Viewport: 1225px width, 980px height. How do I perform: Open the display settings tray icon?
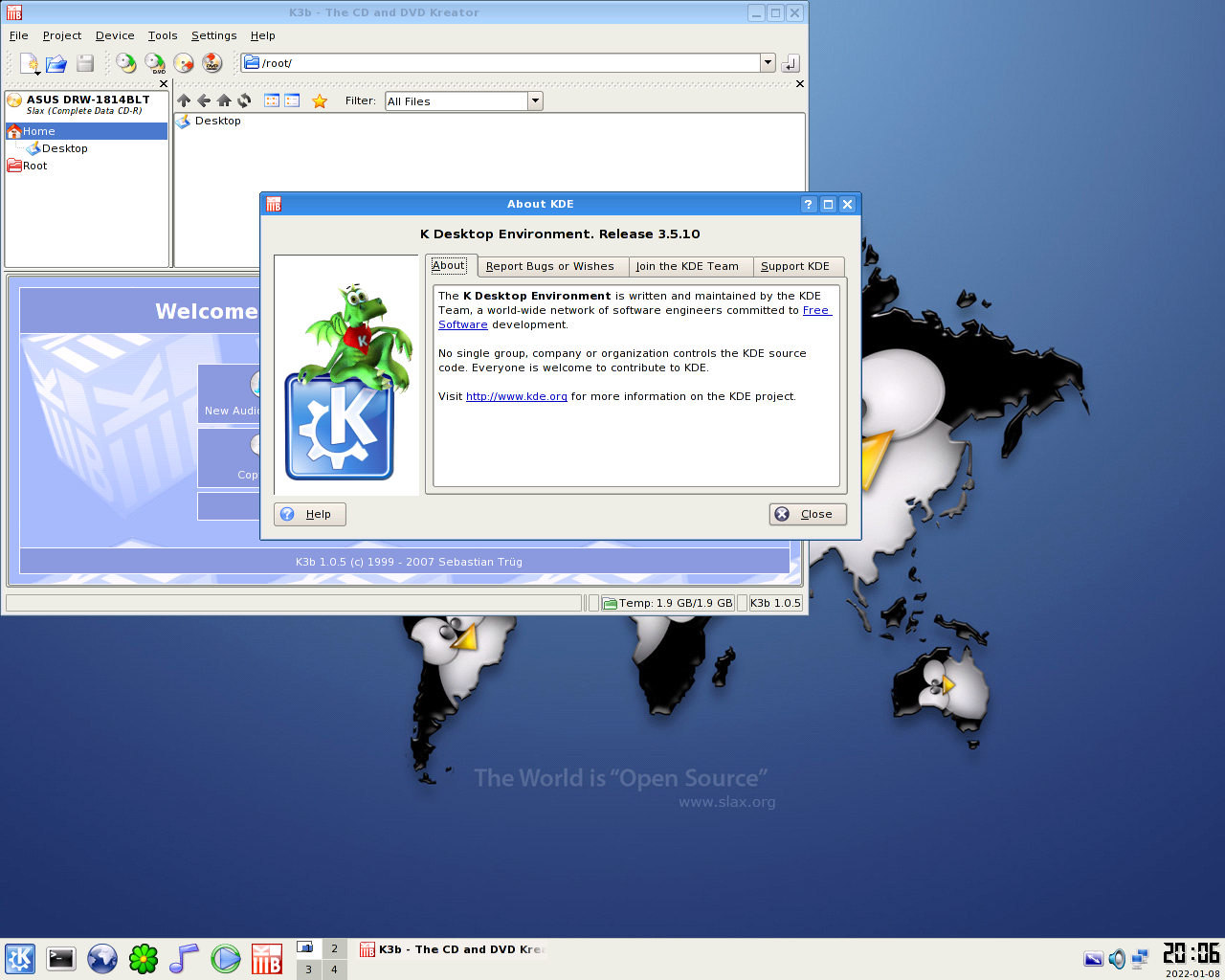[x=1094, y=959]
